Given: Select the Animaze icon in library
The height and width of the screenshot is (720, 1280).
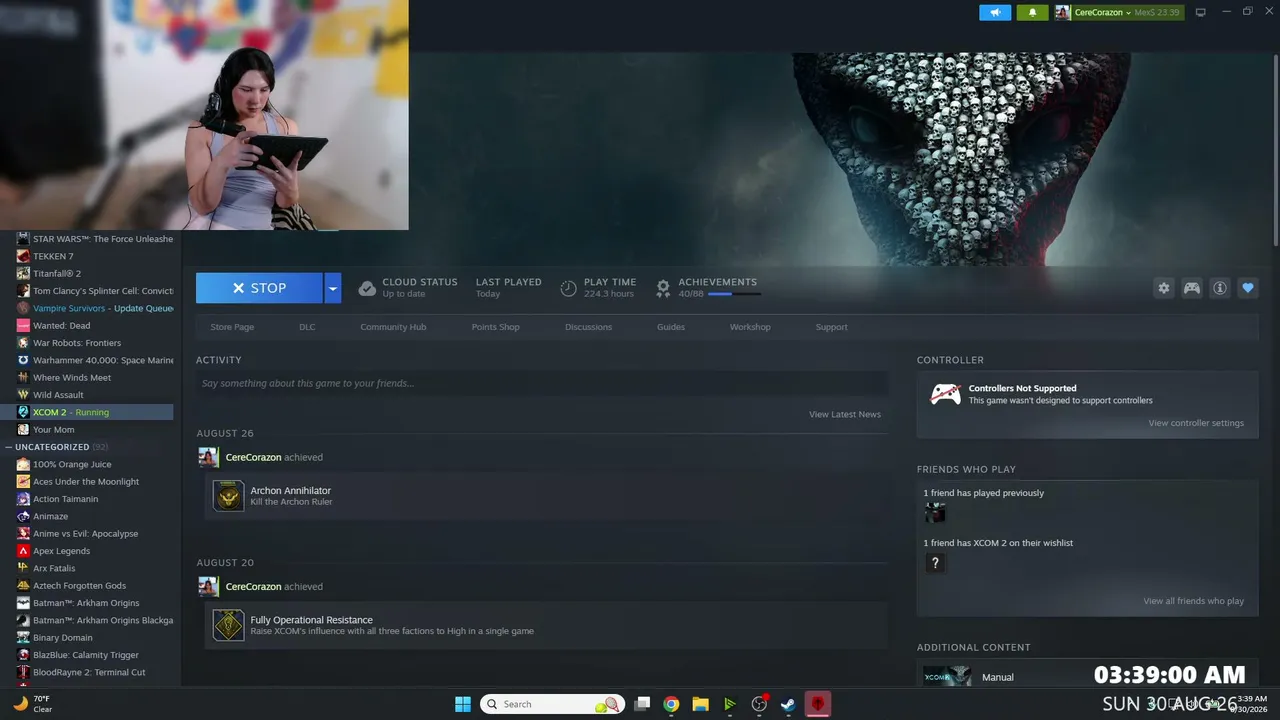Looking at the screenshot, I should [x=23, y=516].
